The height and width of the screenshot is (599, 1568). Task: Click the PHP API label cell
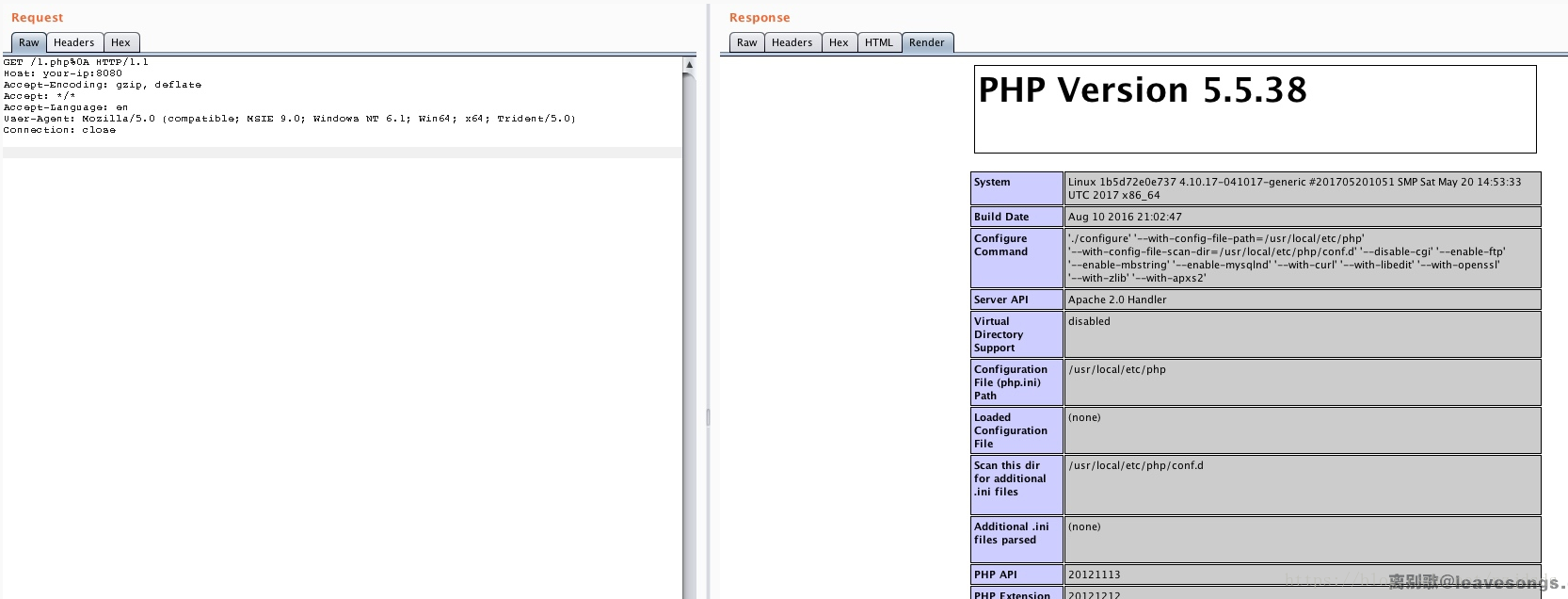pyautogui.click(x=1016, y=575)
